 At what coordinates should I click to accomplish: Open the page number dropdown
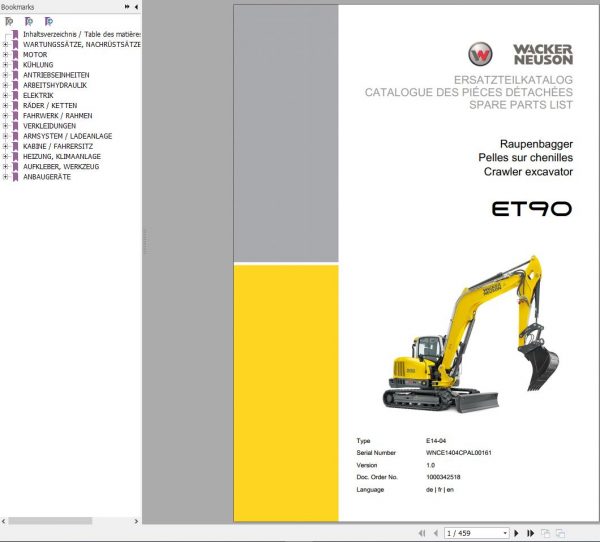point(505,533)
